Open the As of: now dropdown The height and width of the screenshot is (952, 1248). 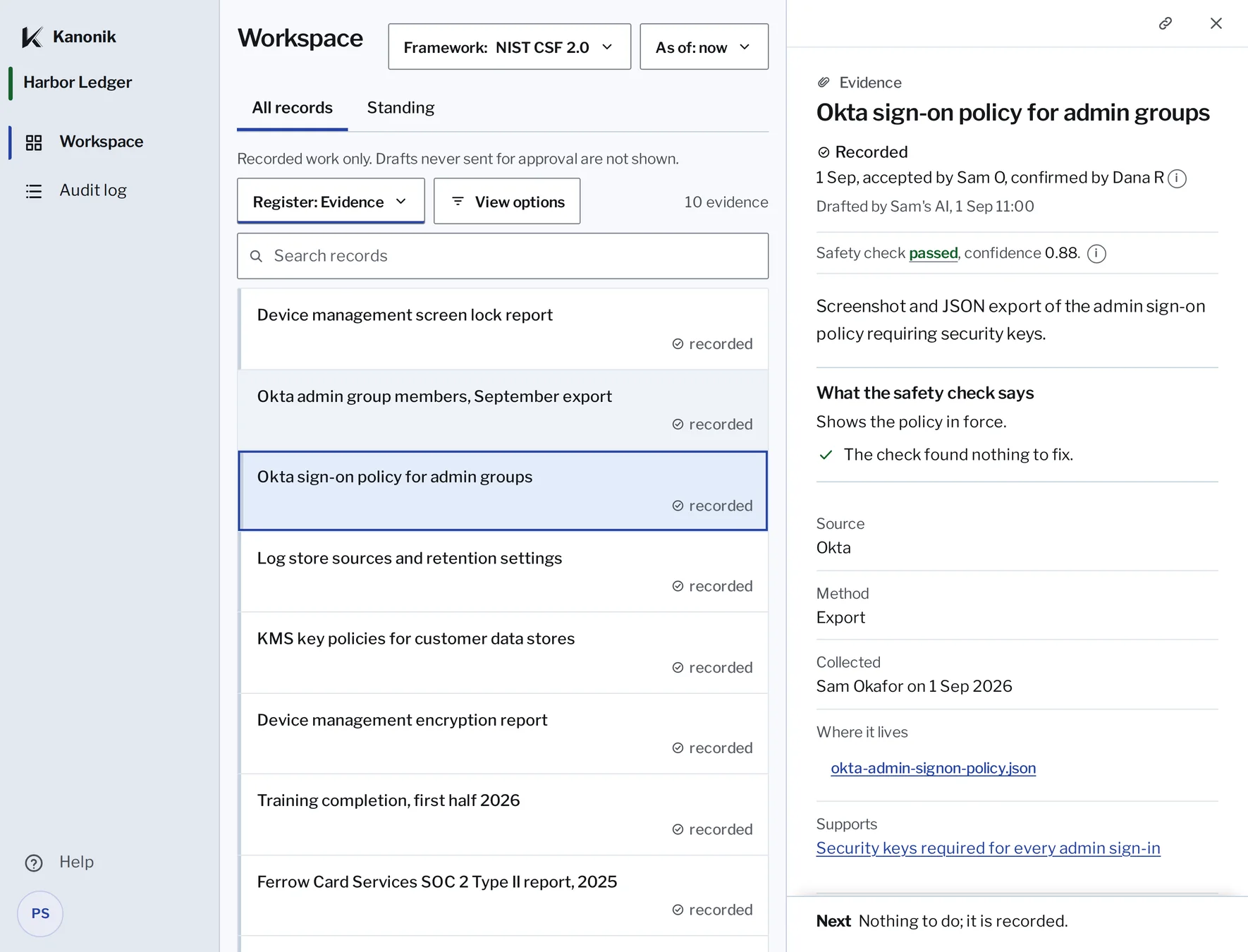[704, 47]
